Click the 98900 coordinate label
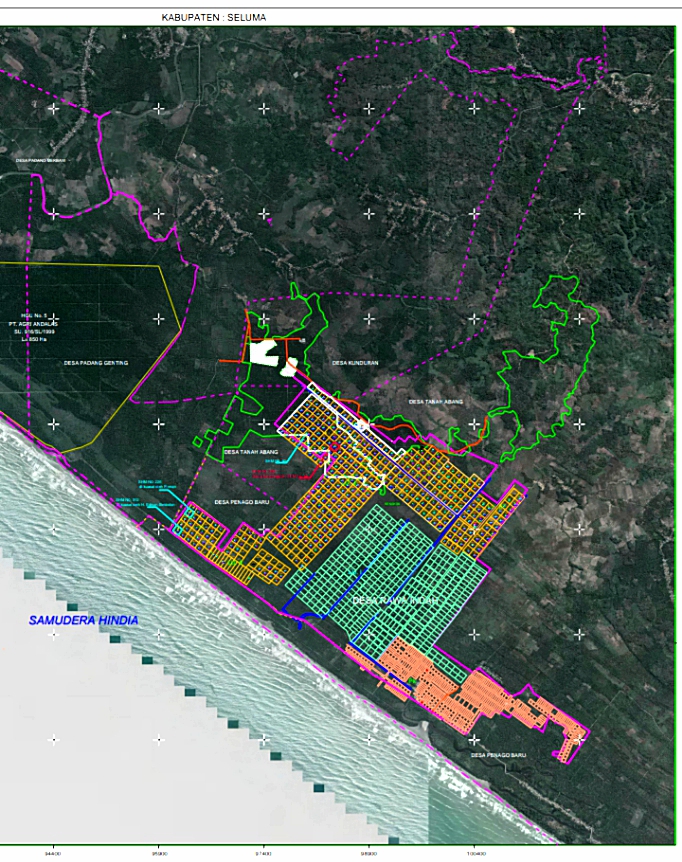 click(370, 854)
